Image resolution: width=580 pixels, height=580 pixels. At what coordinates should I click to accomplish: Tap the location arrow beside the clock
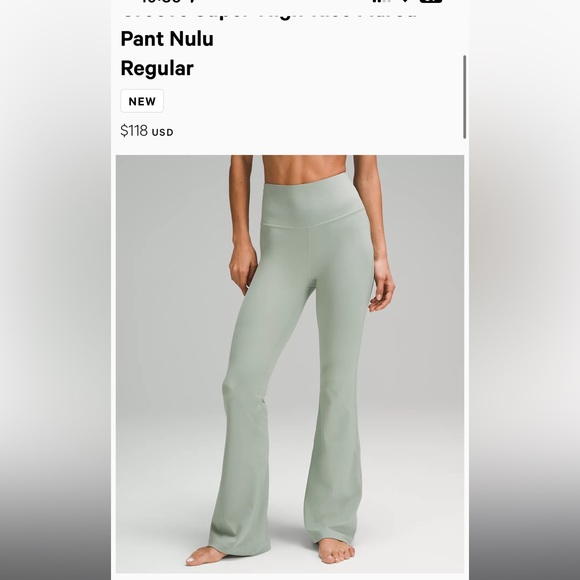[x=191, y=1]
